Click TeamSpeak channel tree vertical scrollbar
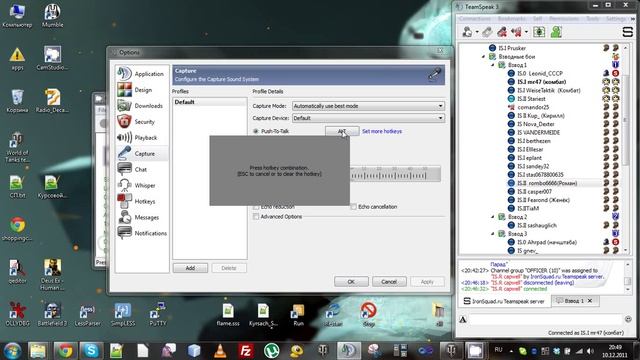This screenshot has width=640, height=360. tap(625, 149)
